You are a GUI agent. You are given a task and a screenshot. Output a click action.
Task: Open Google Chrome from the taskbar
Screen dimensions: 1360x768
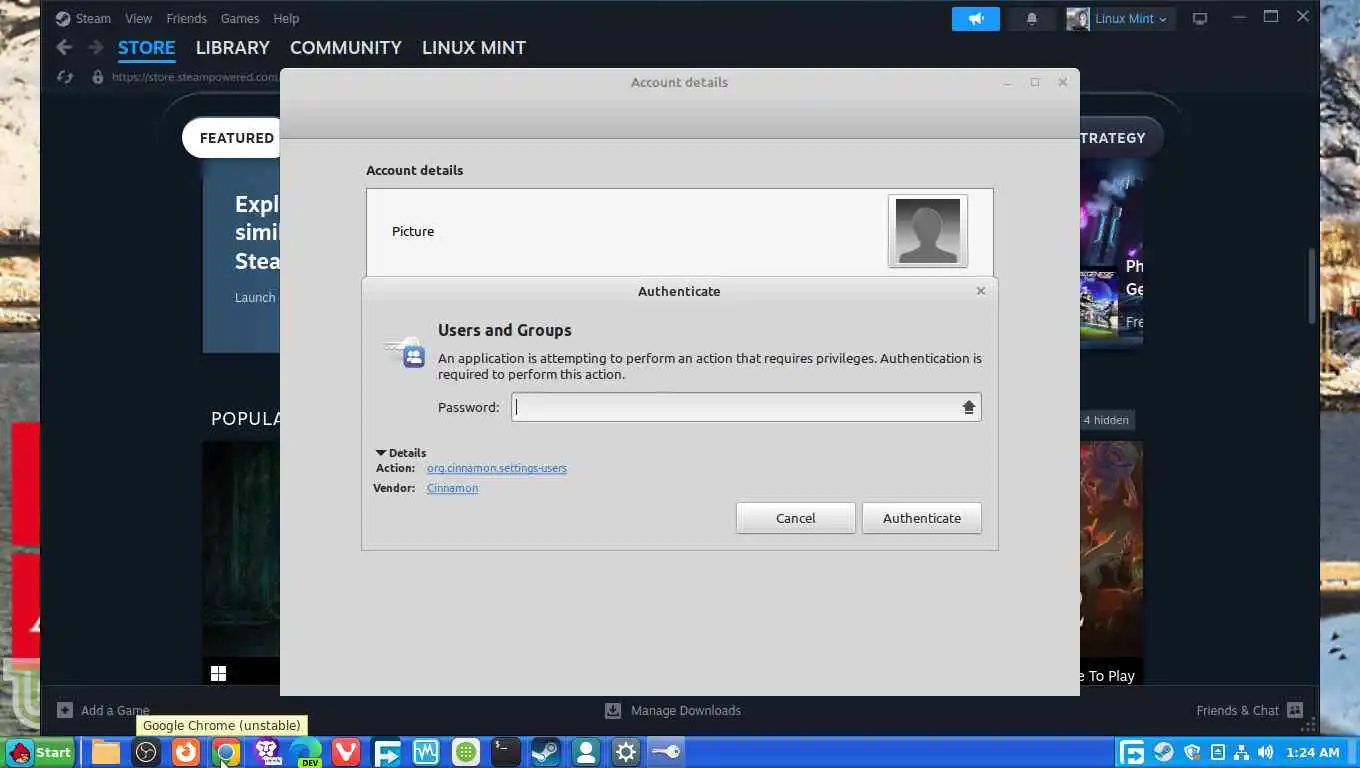pyautogui.click(x=226, y=752)
